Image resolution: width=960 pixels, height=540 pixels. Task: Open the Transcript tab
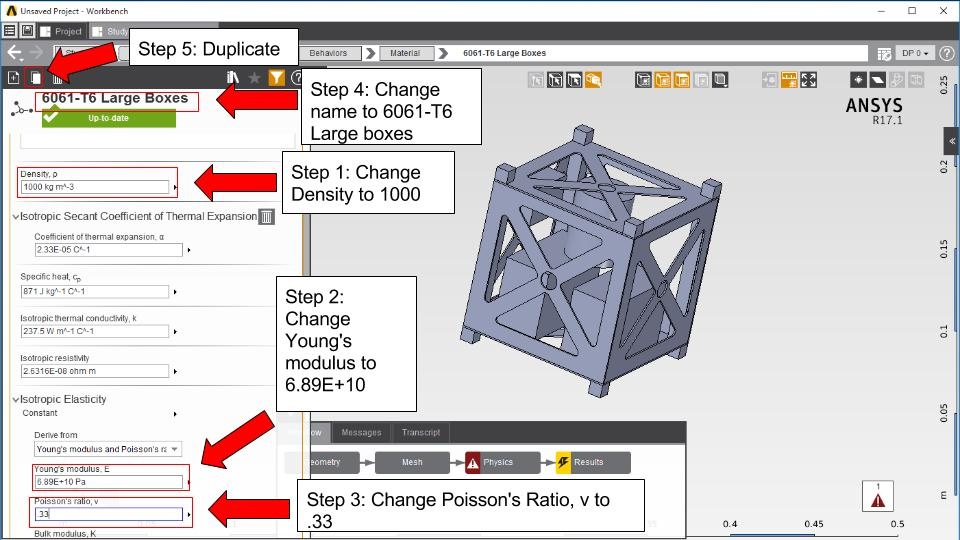click(x=421, y=433)
